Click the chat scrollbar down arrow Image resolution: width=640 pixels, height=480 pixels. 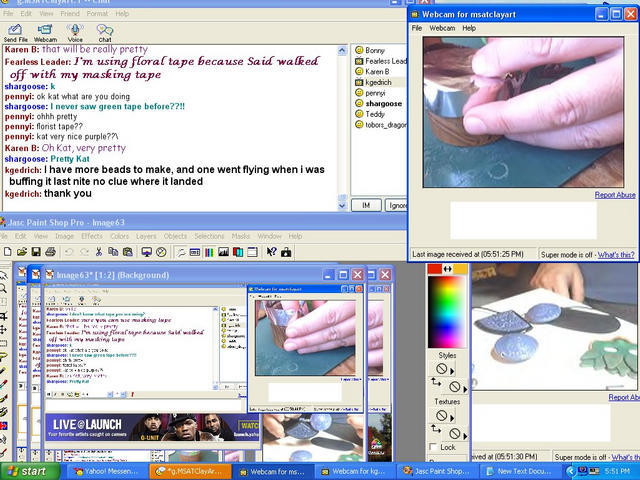342,206
